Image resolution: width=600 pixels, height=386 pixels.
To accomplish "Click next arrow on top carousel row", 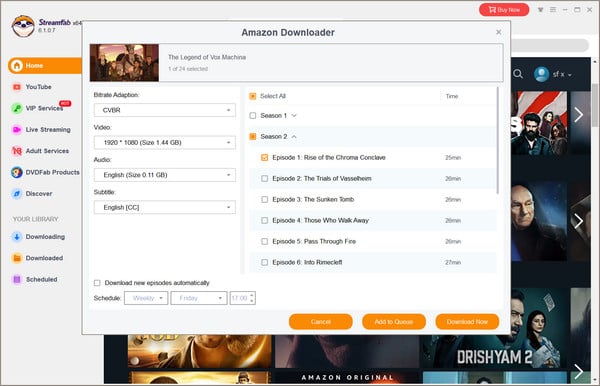I will [579, 115].
